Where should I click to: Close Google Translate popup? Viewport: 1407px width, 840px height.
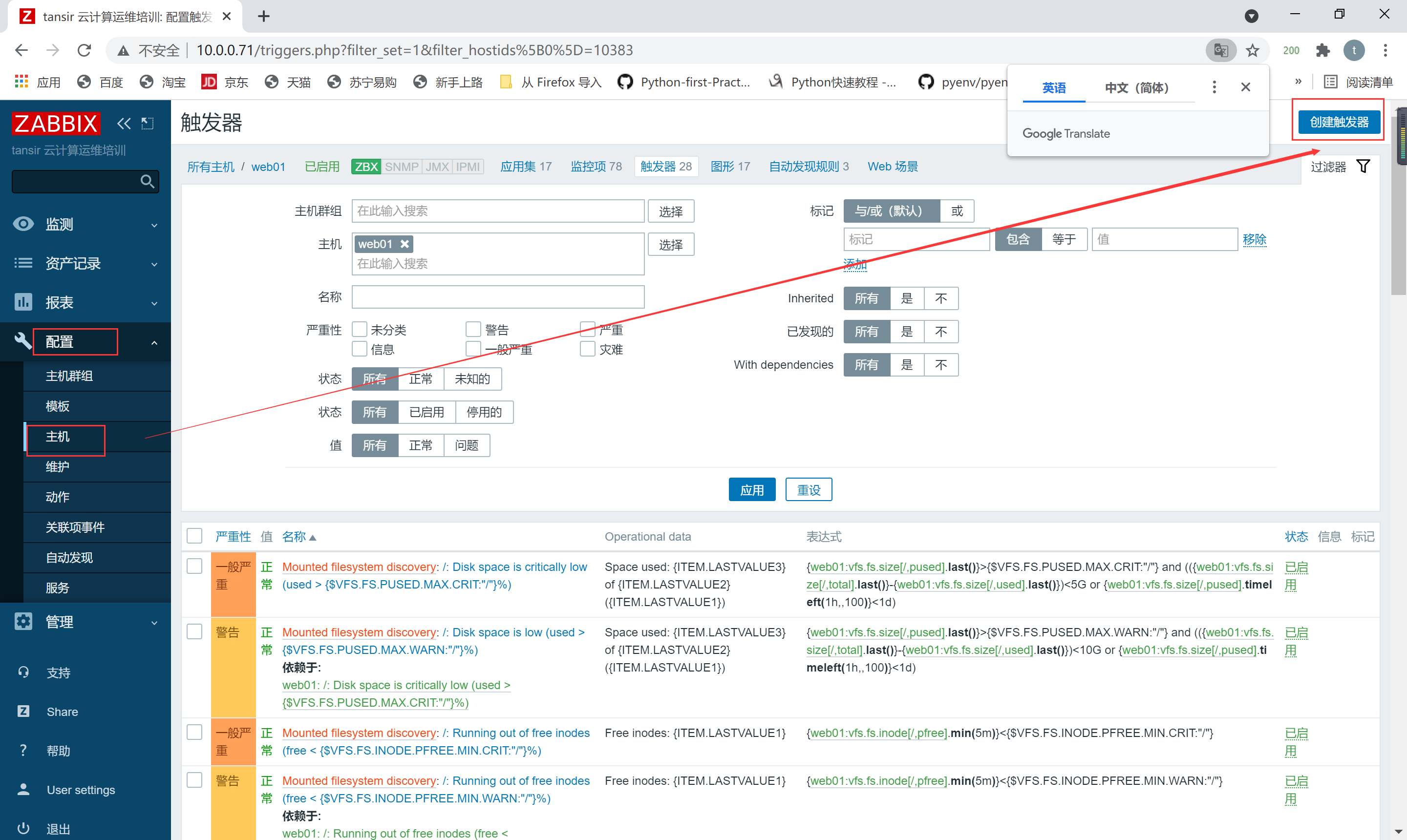(x=1246, y=87)
